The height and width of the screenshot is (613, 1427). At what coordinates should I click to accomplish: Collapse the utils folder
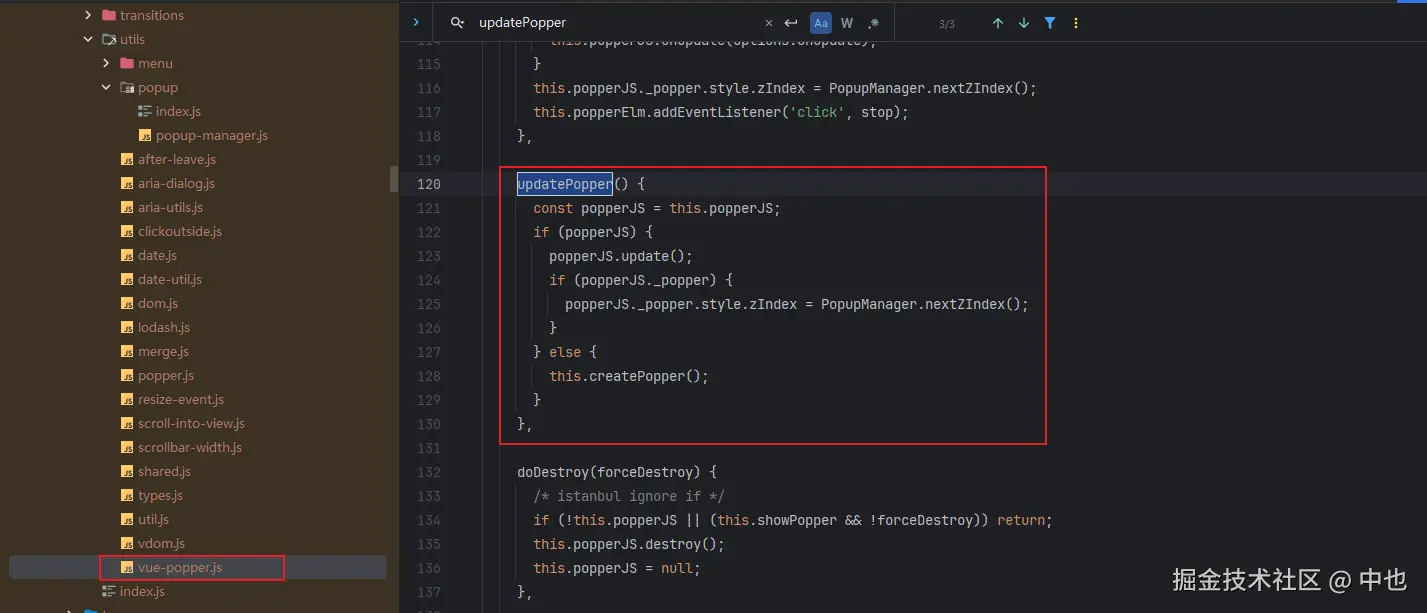coord(88,39)
